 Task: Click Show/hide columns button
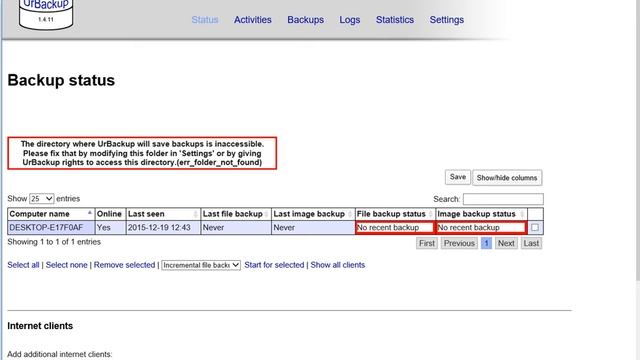tap(507, 178)
